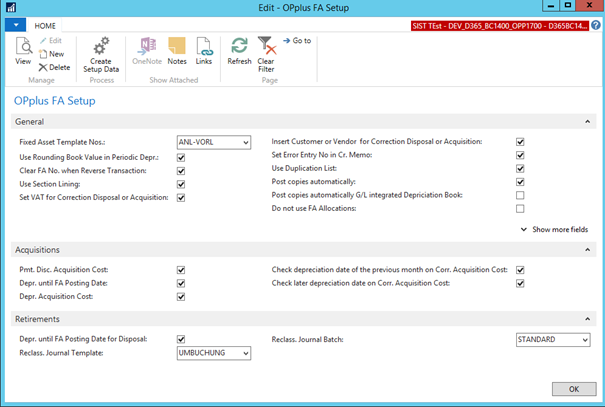
Task: Click the OPplus FA Setup page heading
Action: pos(55,101)
